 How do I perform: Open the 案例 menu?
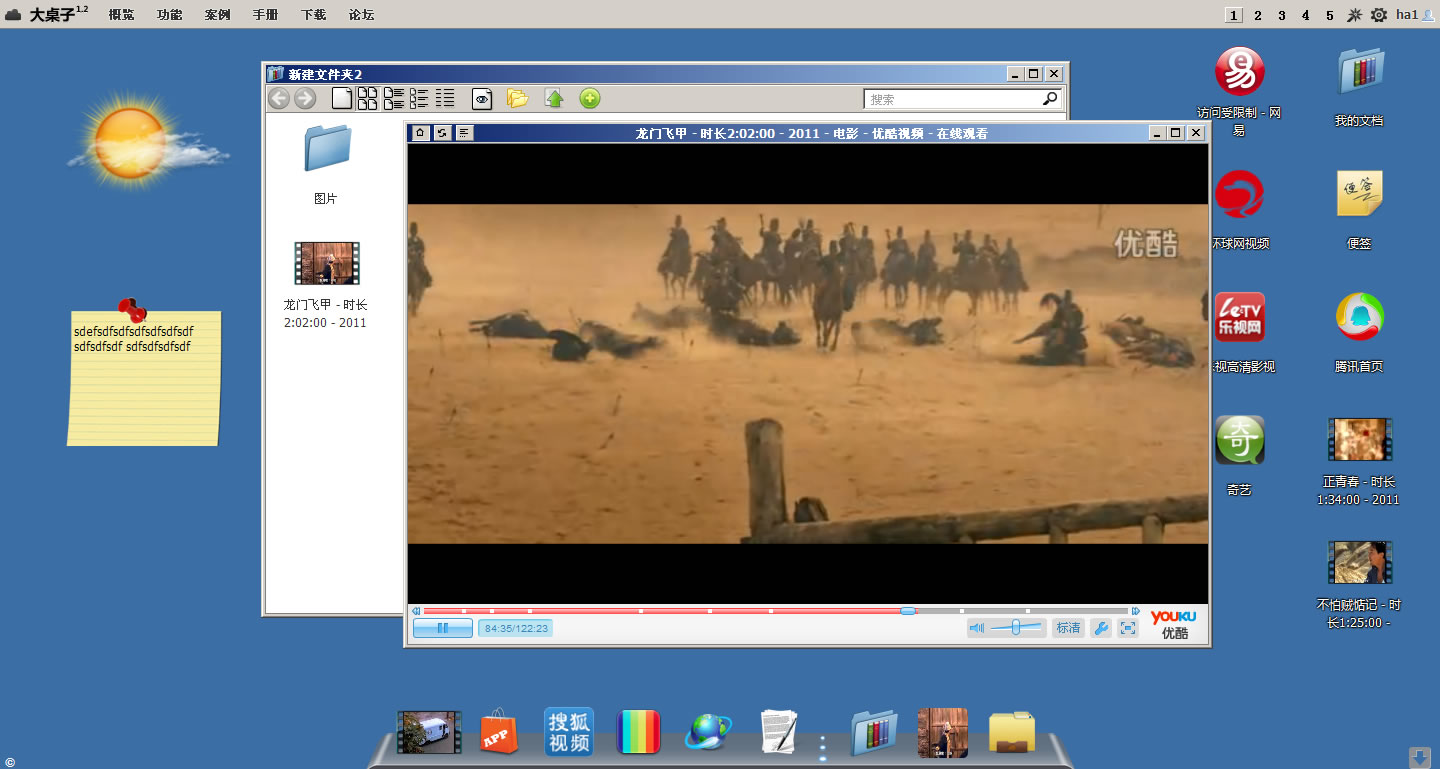[217, 15]
